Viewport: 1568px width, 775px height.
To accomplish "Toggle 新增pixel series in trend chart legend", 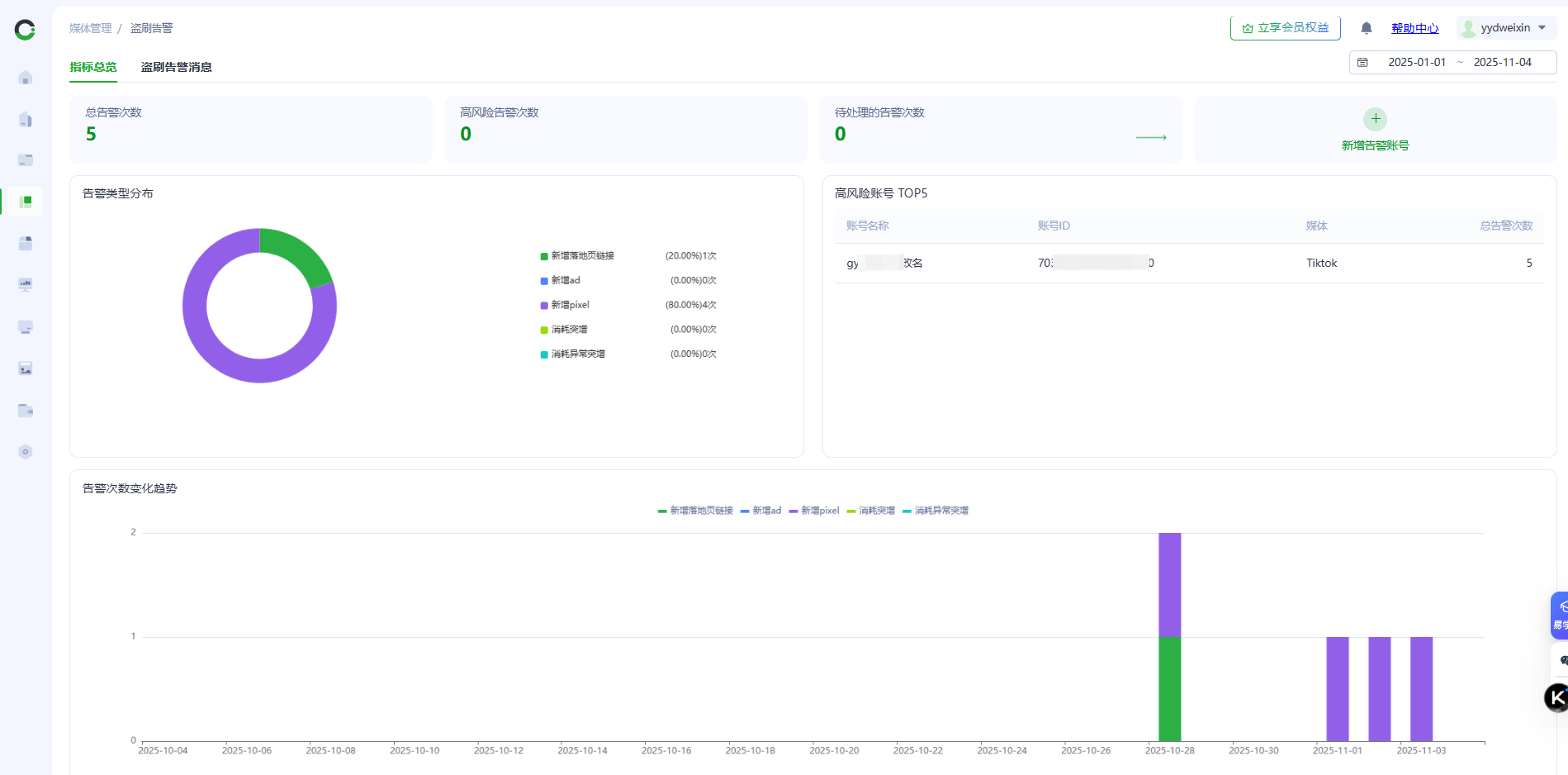I will point(814,511).
